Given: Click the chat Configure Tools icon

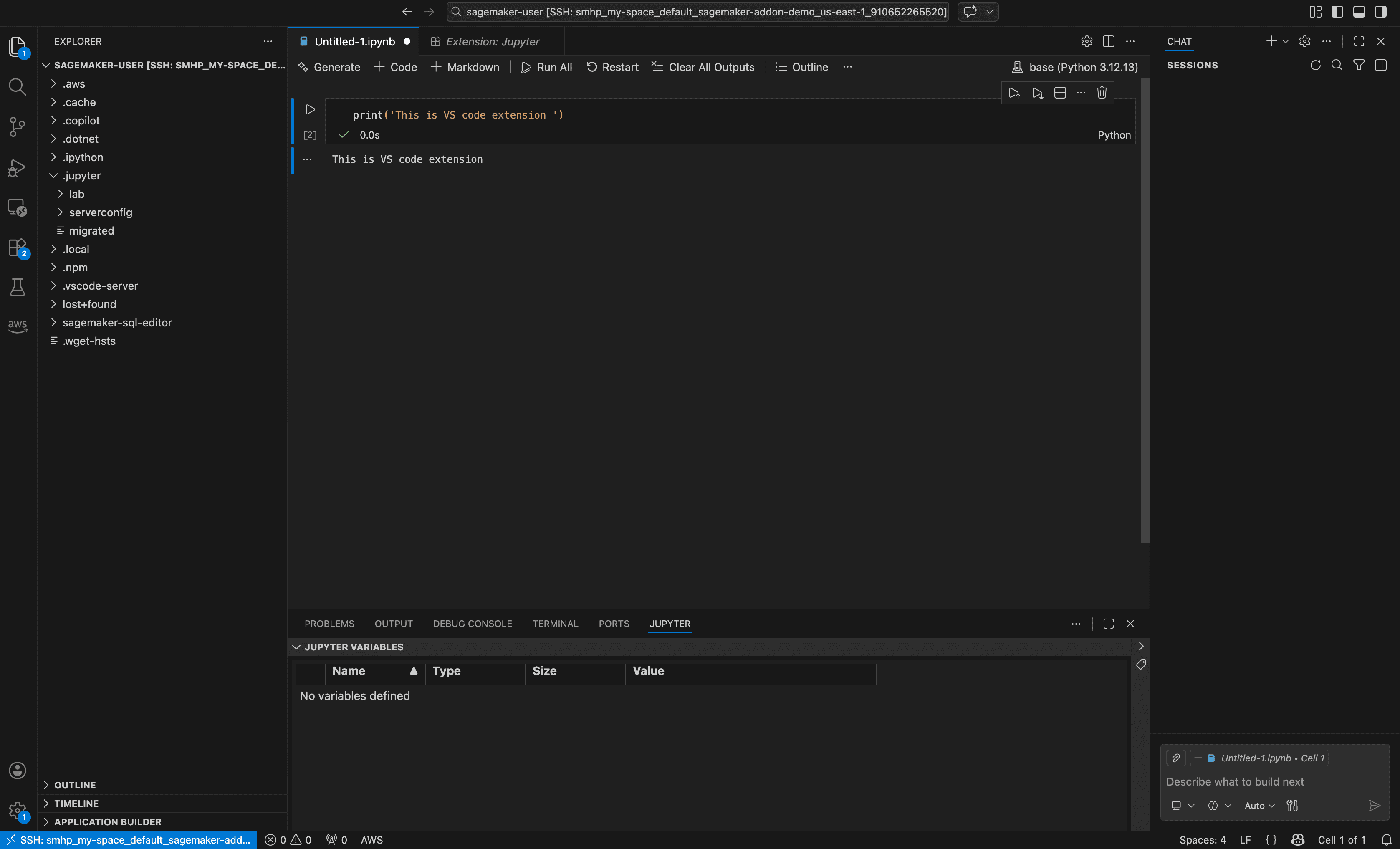Looking at the screenshot, I should click(x=1292, y=806).
